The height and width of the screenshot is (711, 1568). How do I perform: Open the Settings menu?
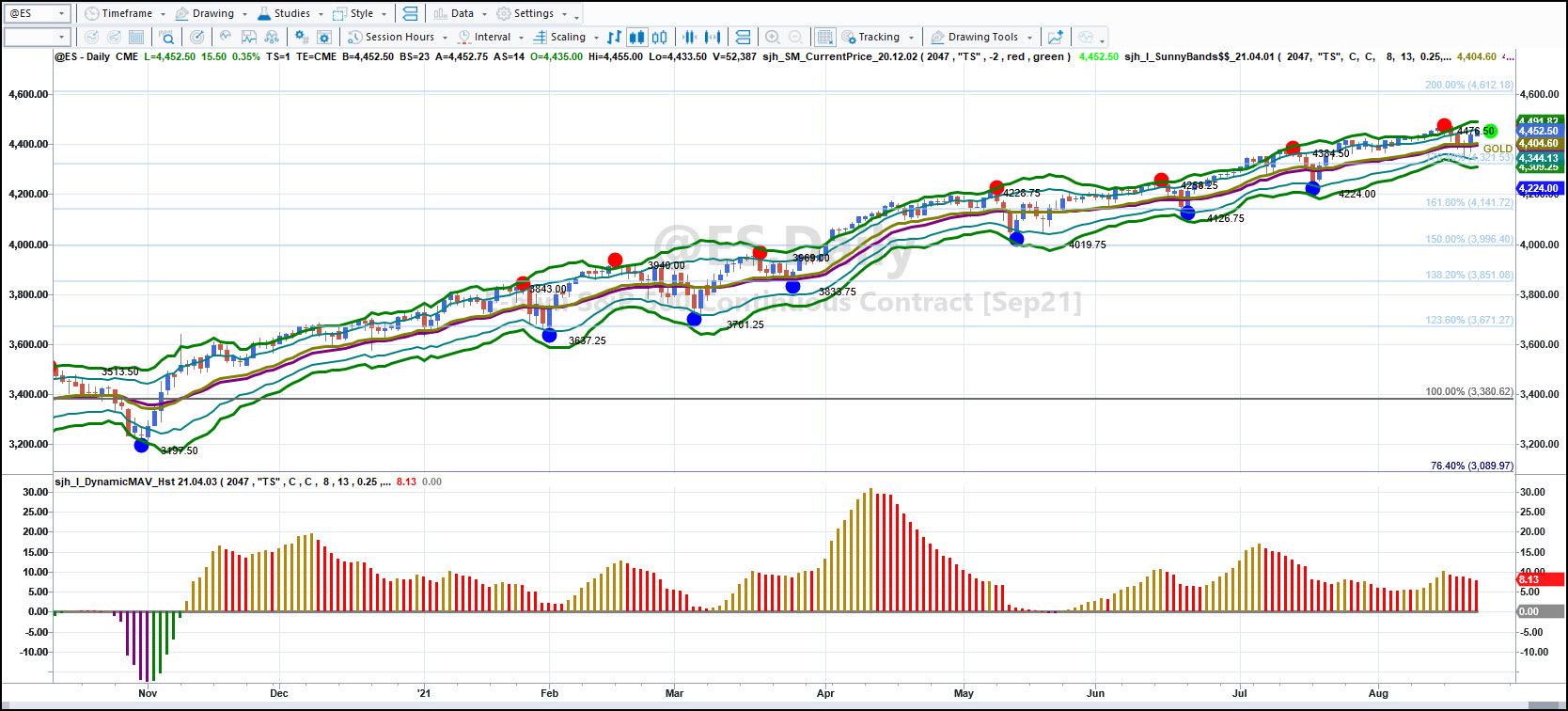pyautogui.click(x=532, y=13)
